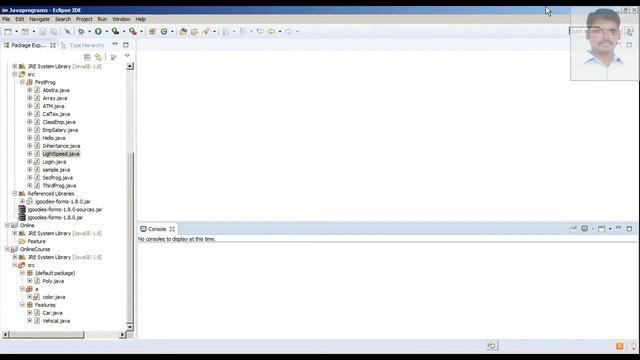
Task: Open the Search menu
Action: (x=63, y=19)
